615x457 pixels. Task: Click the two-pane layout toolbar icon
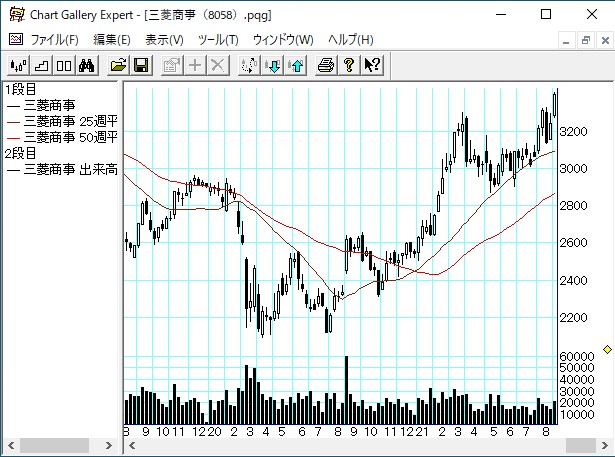point(63,66)
